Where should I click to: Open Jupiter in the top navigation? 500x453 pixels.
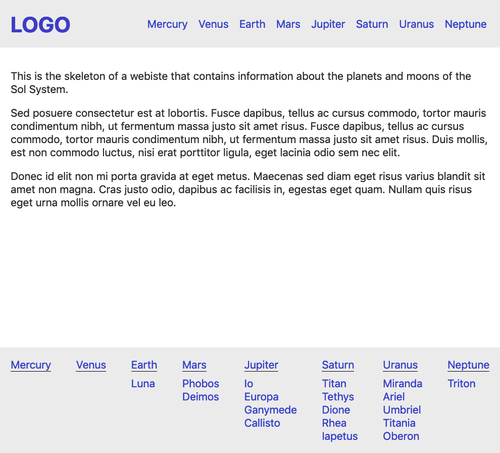coord(328,24)
